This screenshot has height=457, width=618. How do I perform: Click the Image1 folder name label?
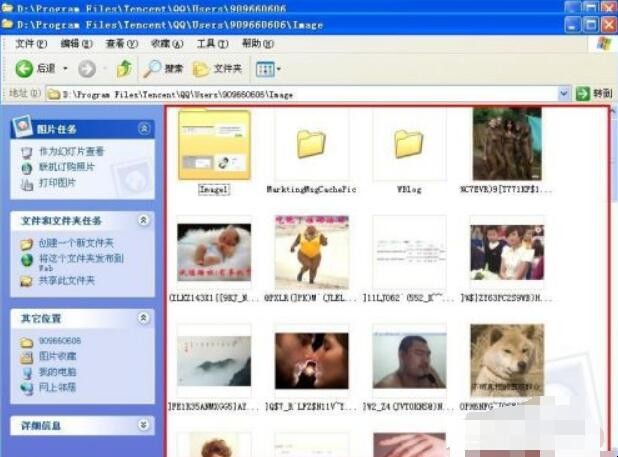tap(214, 189)
